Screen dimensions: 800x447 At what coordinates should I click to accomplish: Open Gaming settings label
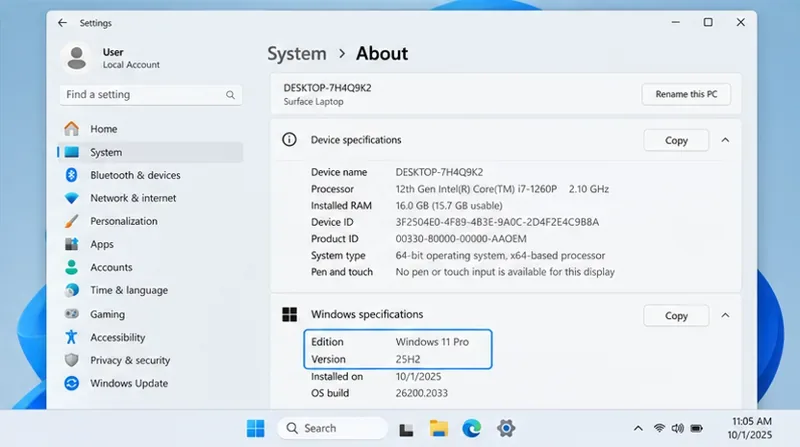coord(107,314)
